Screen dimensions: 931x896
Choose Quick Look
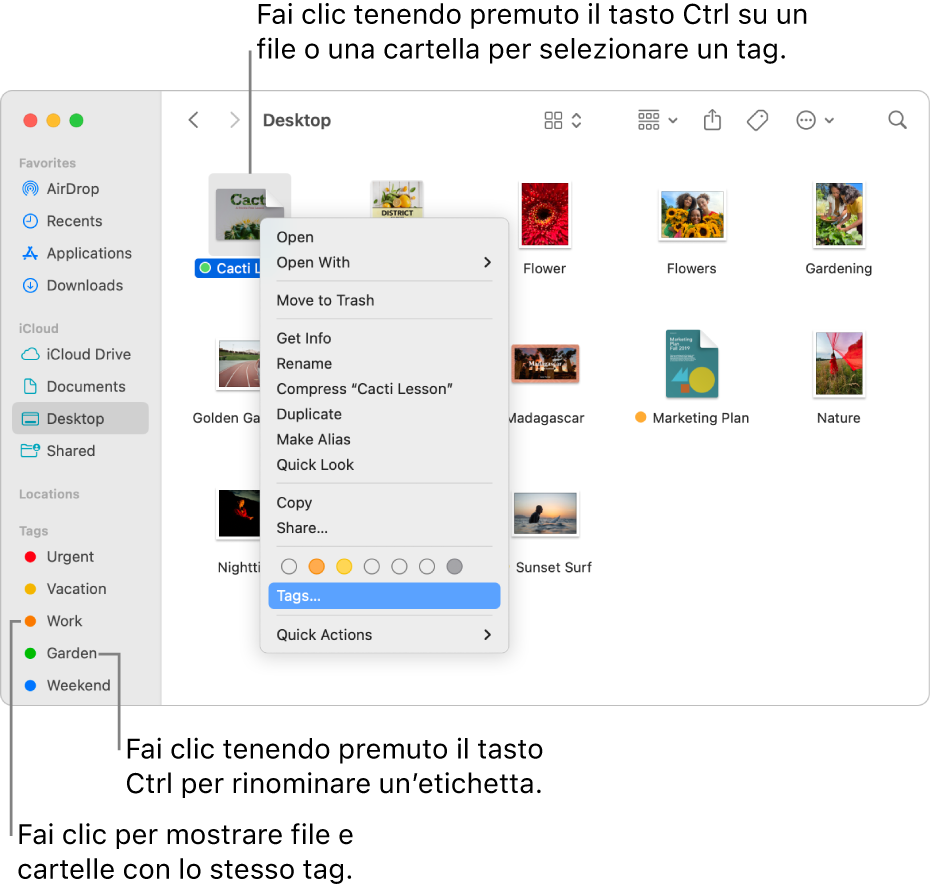pos(384,465)
